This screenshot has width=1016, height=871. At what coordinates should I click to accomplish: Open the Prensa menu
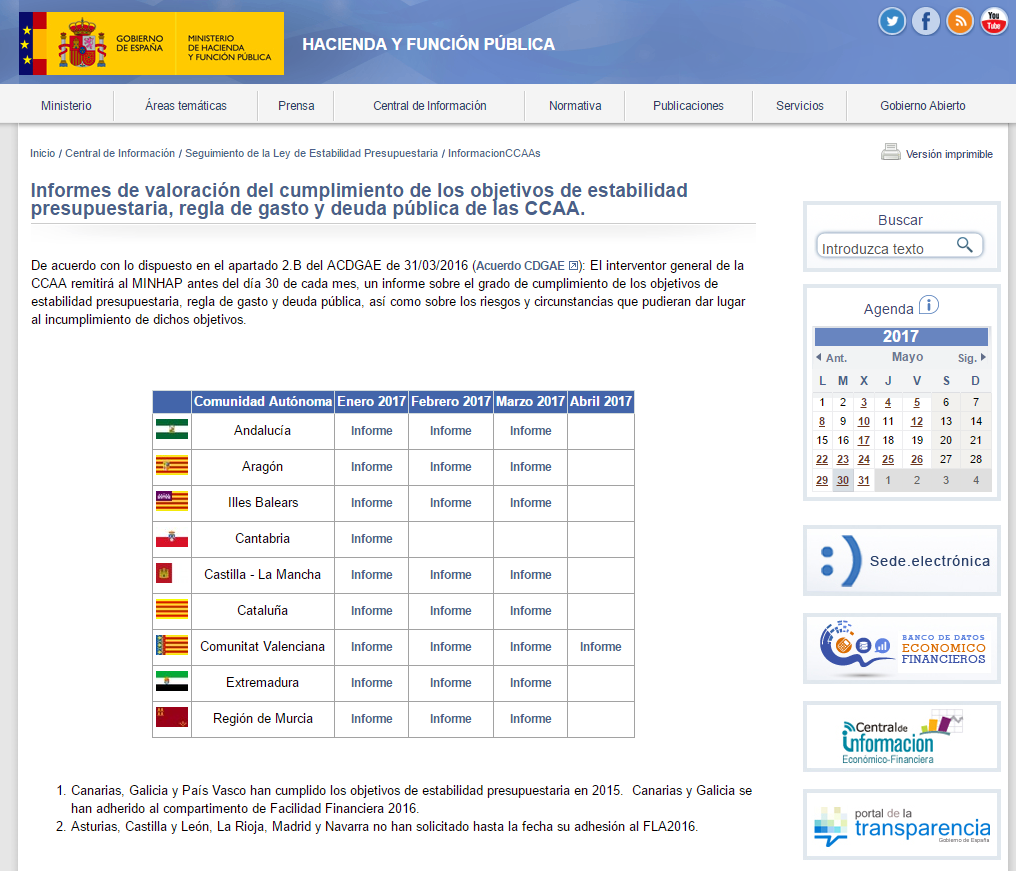(x=296, y=106)
